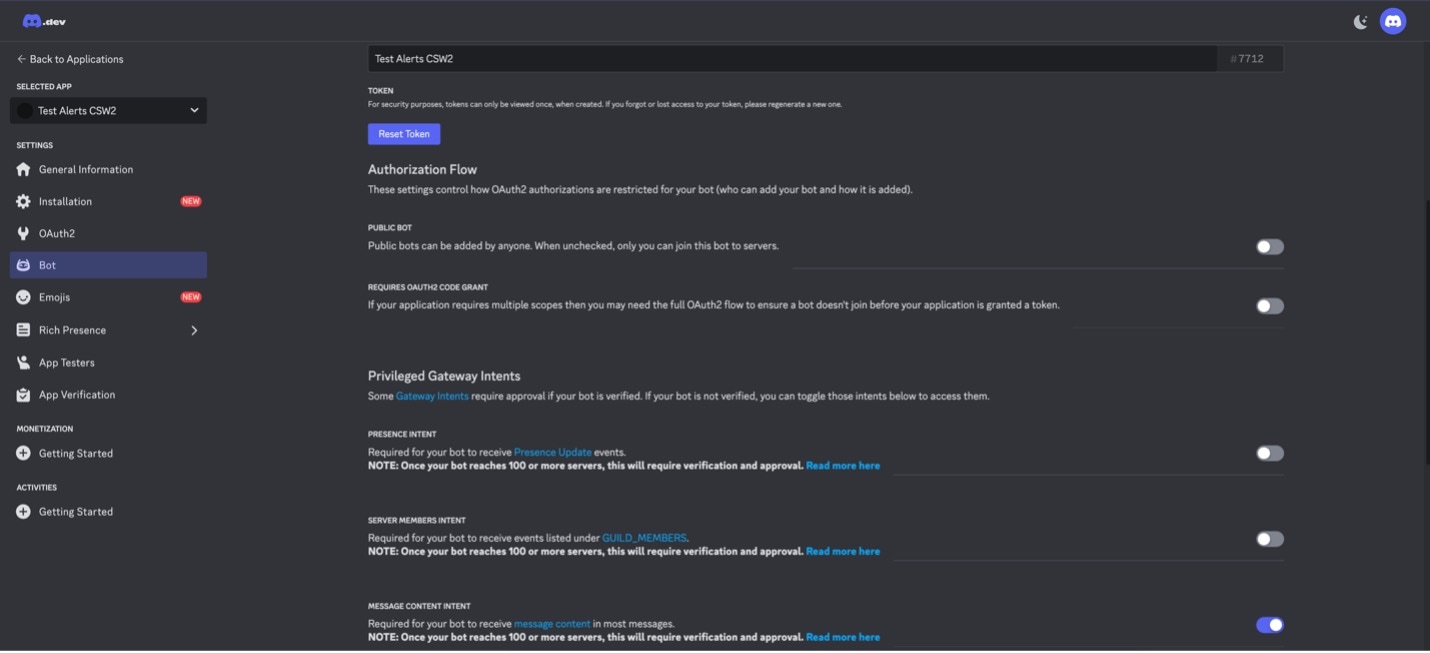Click Read more here under Server Members Intent

click(843, 552)
